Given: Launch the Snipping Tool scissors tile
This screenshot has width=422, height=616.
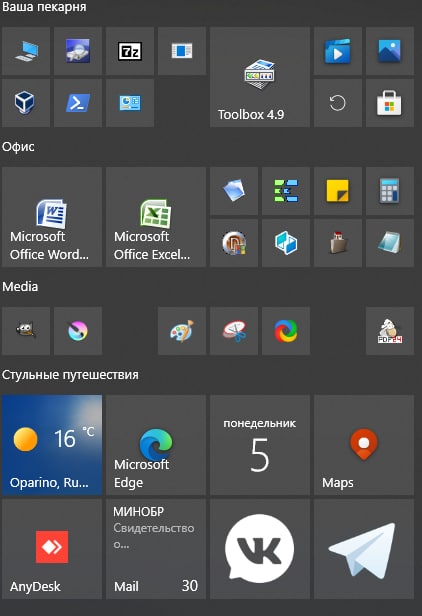Looking at the screenshot, I should pos(234,331).
